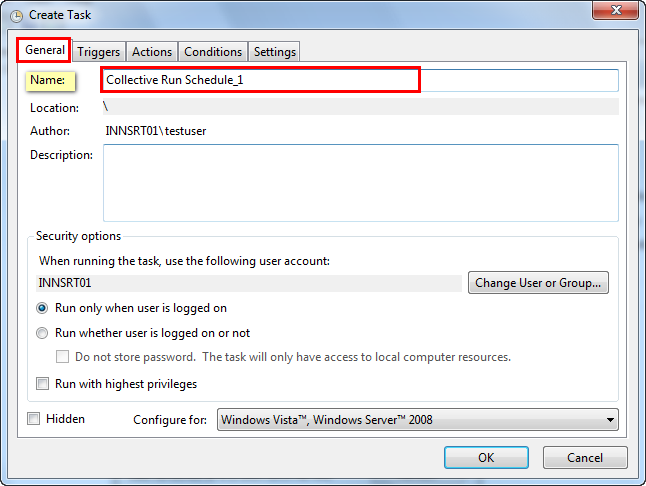Click the Location field showing a backslash
This screenshot has width=646, height=486.
(x=360, y=107)
